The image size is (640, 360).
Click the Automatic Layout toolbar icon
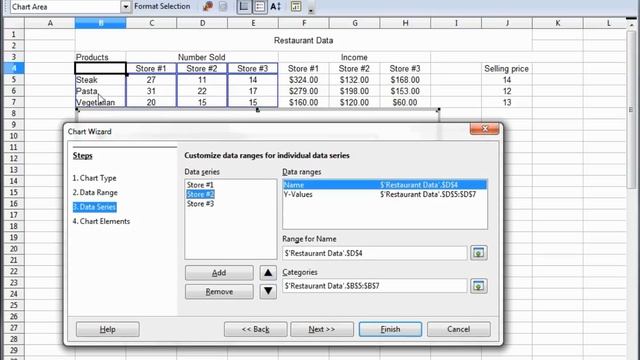coord(296,6)
